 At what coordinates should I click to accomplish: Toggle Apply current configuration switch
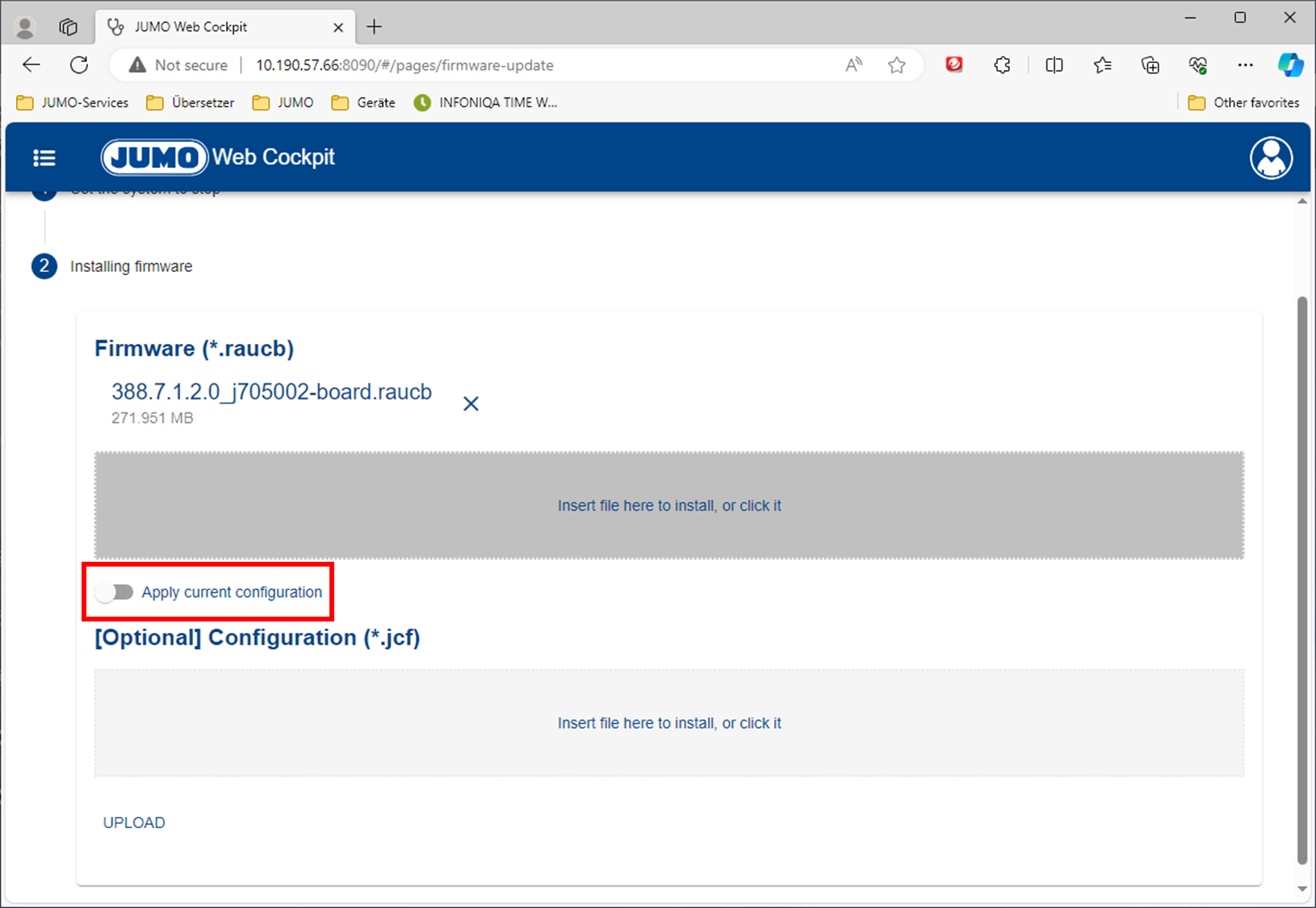pos(114,592)
